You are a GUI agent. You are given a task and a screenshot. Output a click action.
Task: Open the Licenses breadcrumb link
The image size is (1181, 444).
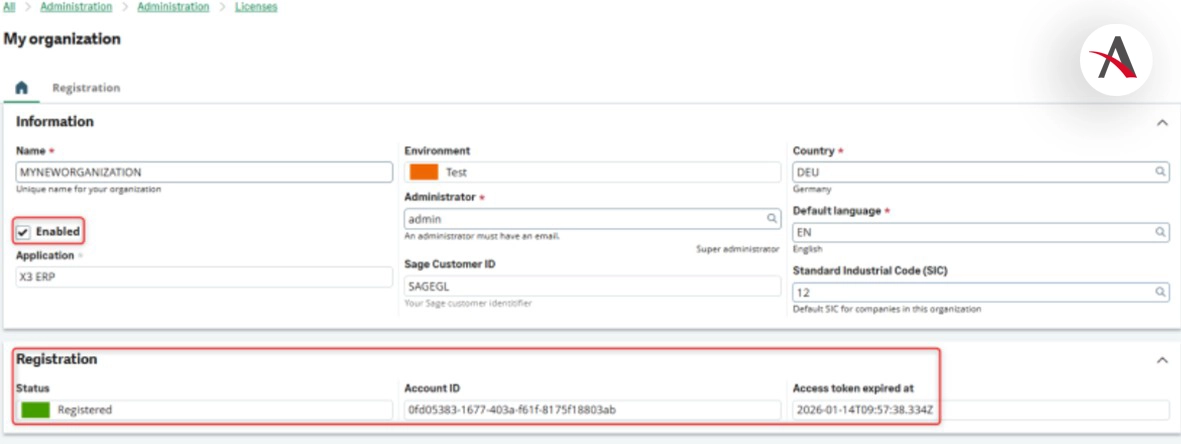pyautogui.click(x=256, y=7)
